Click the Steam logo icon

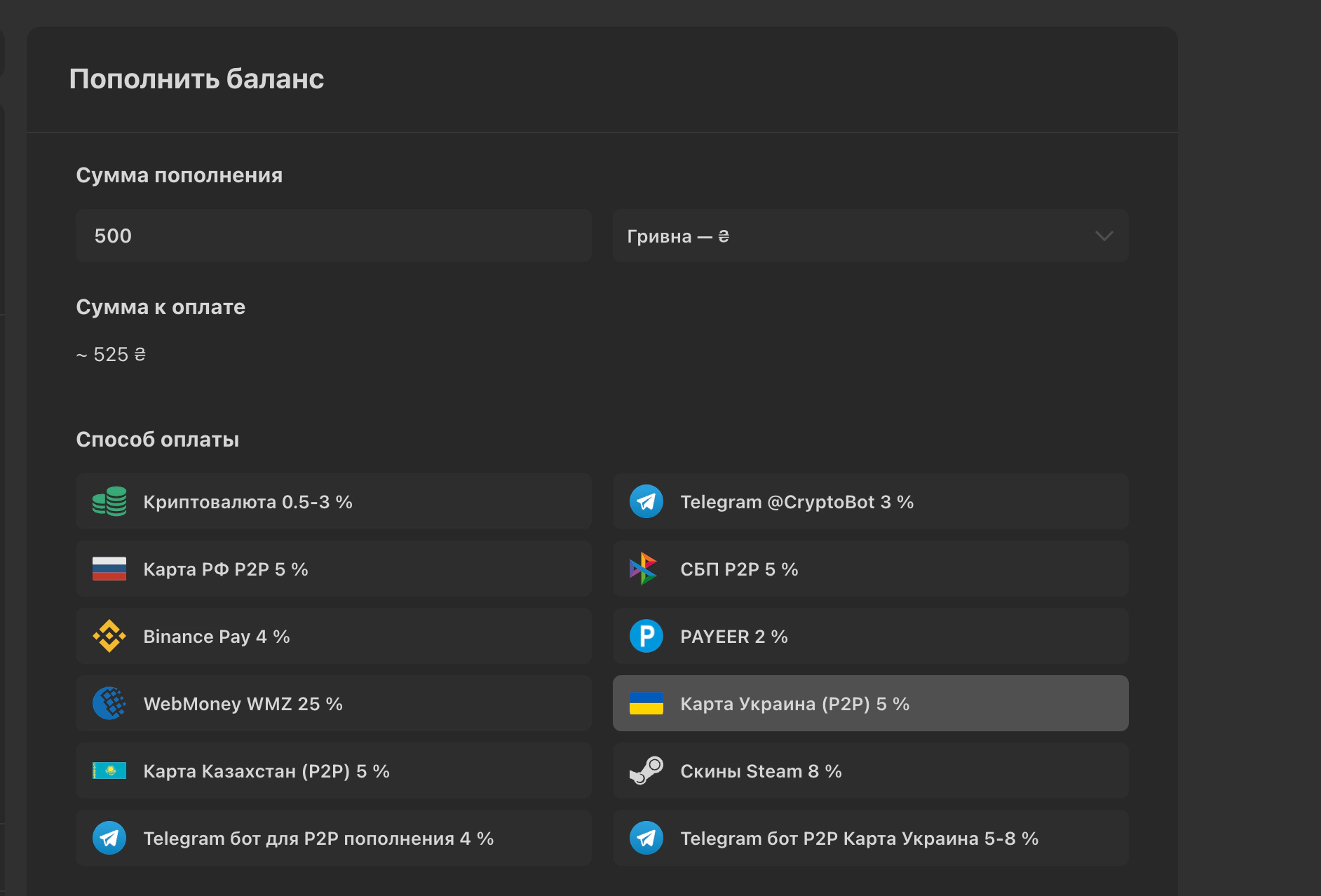click(x=646, y=771)
